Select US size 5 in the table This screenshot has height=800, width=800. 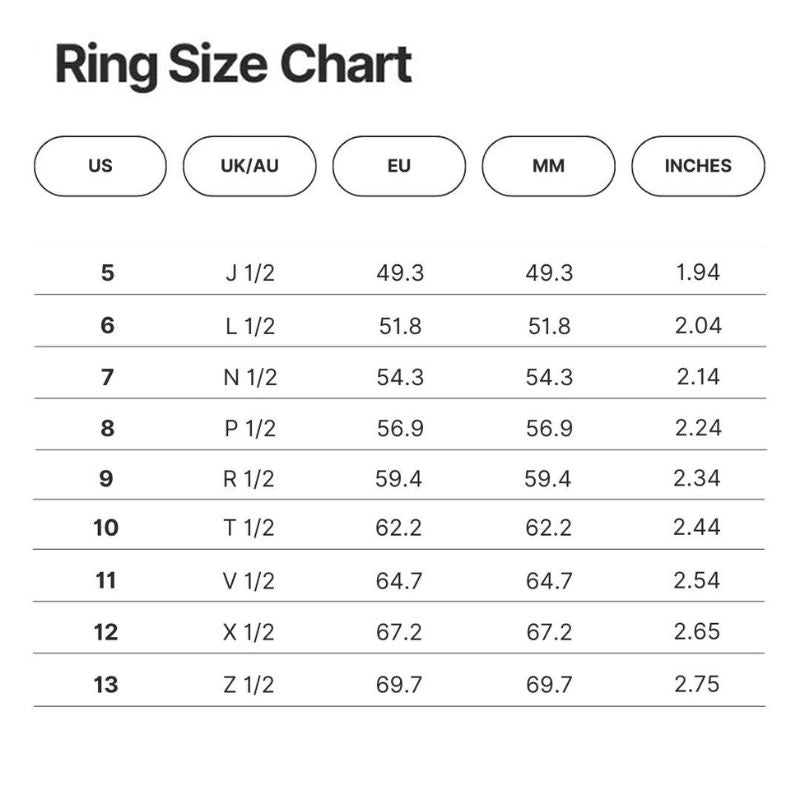point(107,273)
